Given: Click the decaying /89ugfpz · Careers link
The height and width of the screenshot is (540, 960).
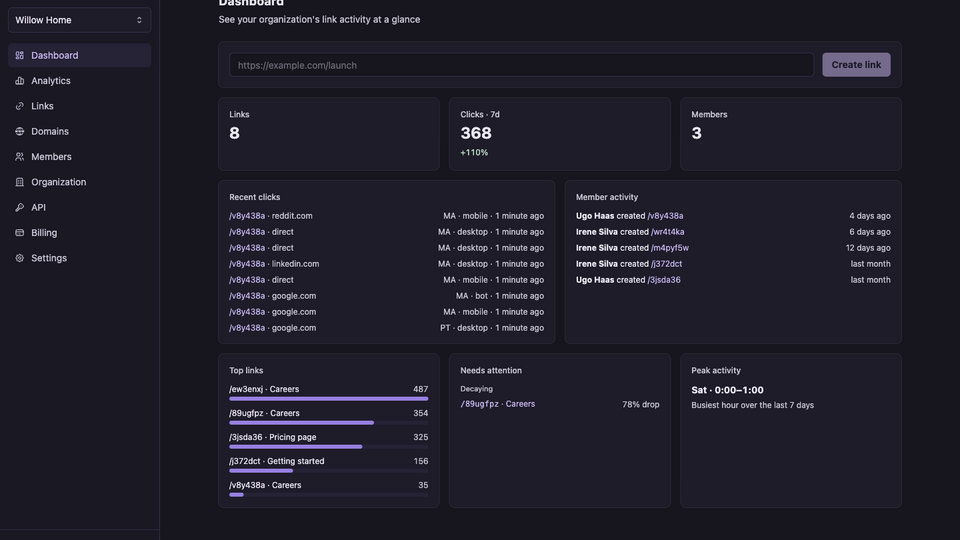Looking at the screenshot, I should [498, 404].
